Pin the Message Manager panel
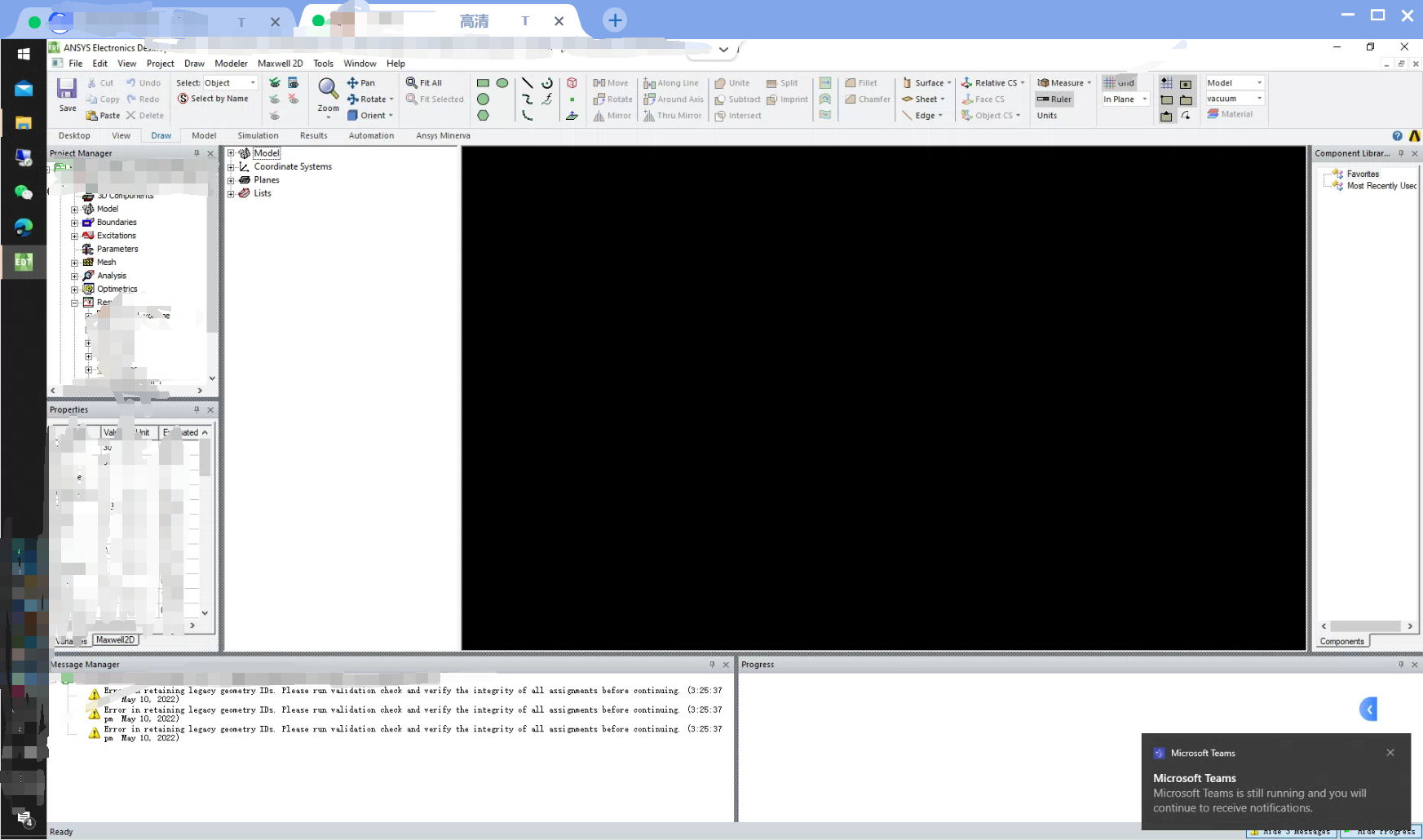Viewport: 1423px width, 840px height. [712, 665]
